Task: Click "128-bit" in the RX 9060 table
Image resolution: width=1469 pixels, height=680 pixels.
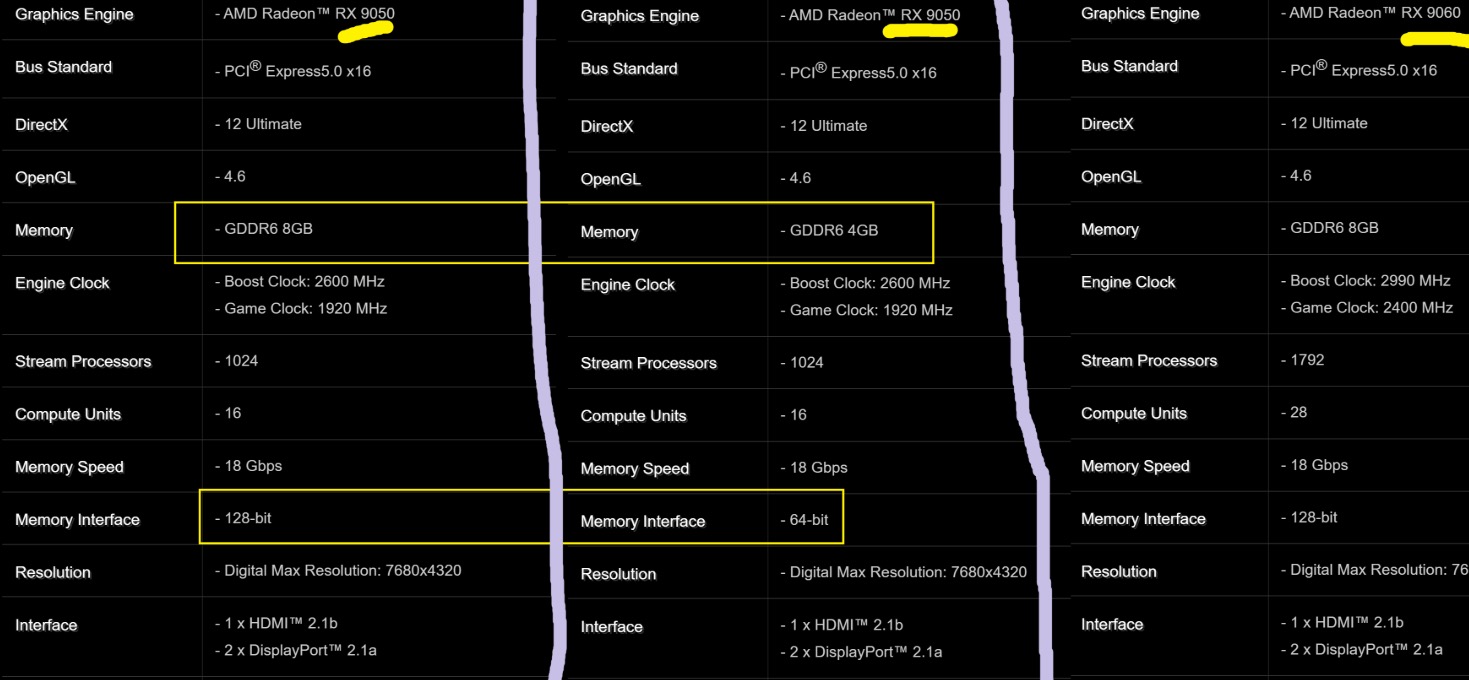Action: (1314, 517)
